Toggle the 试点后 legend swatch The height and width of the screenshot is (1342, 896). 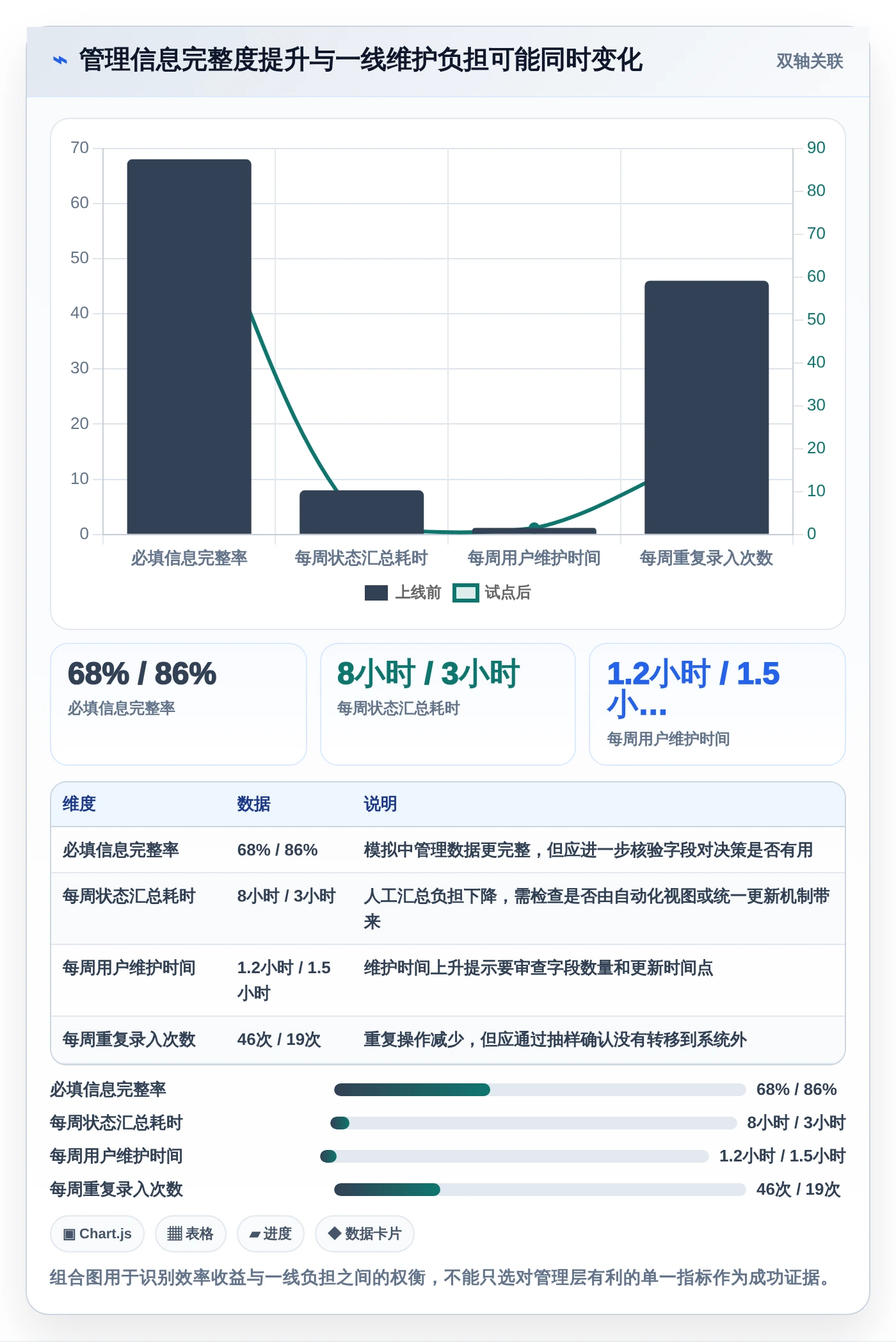[x=465, y=593]
